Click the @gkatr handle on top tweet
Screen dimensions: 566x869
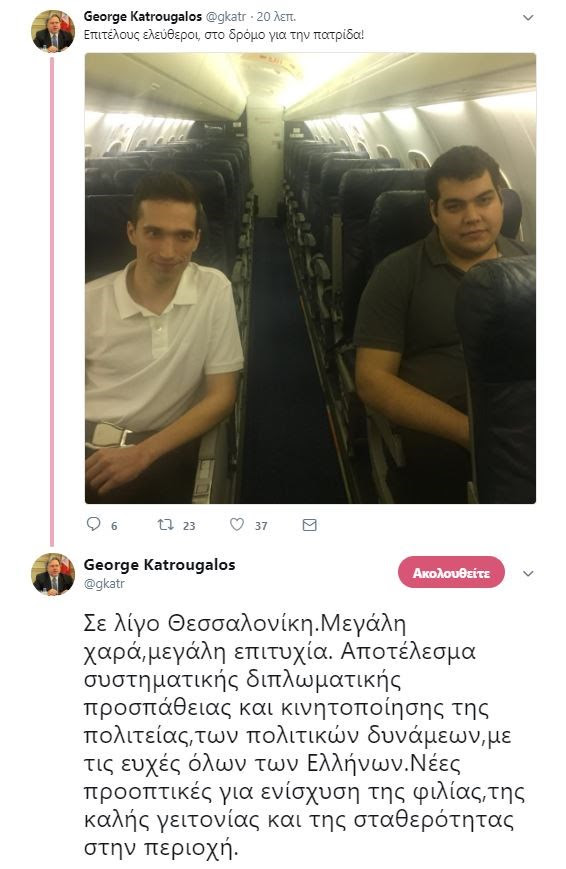(x=226, y=17)
